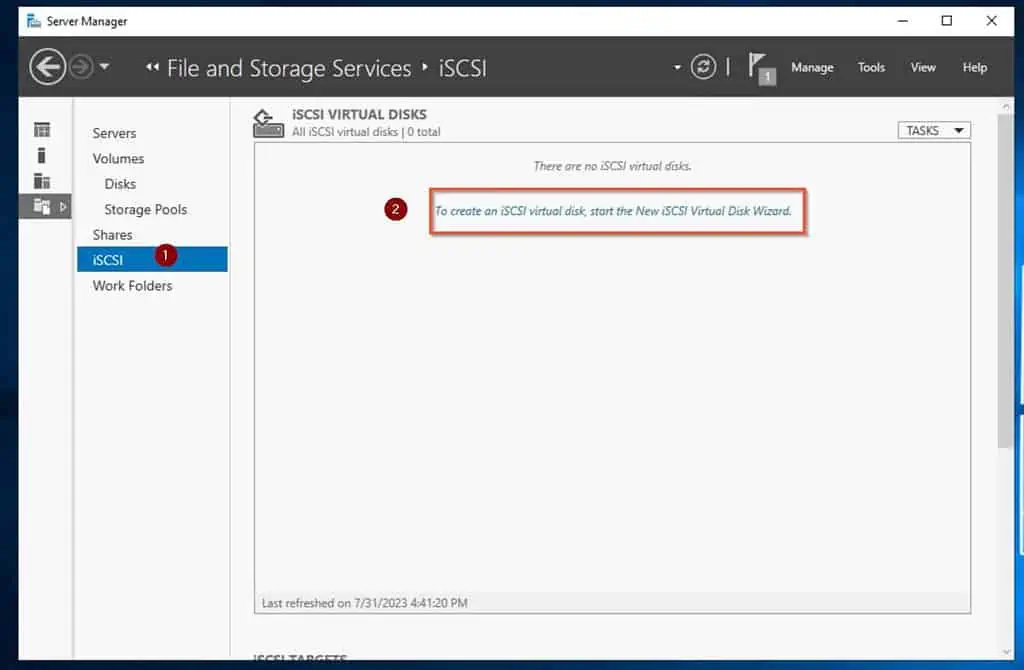The height and width of the screenshot is (670, 1024).
Task: Select File and Storage Services icon in left rail
Action: (x=42, y=206)
